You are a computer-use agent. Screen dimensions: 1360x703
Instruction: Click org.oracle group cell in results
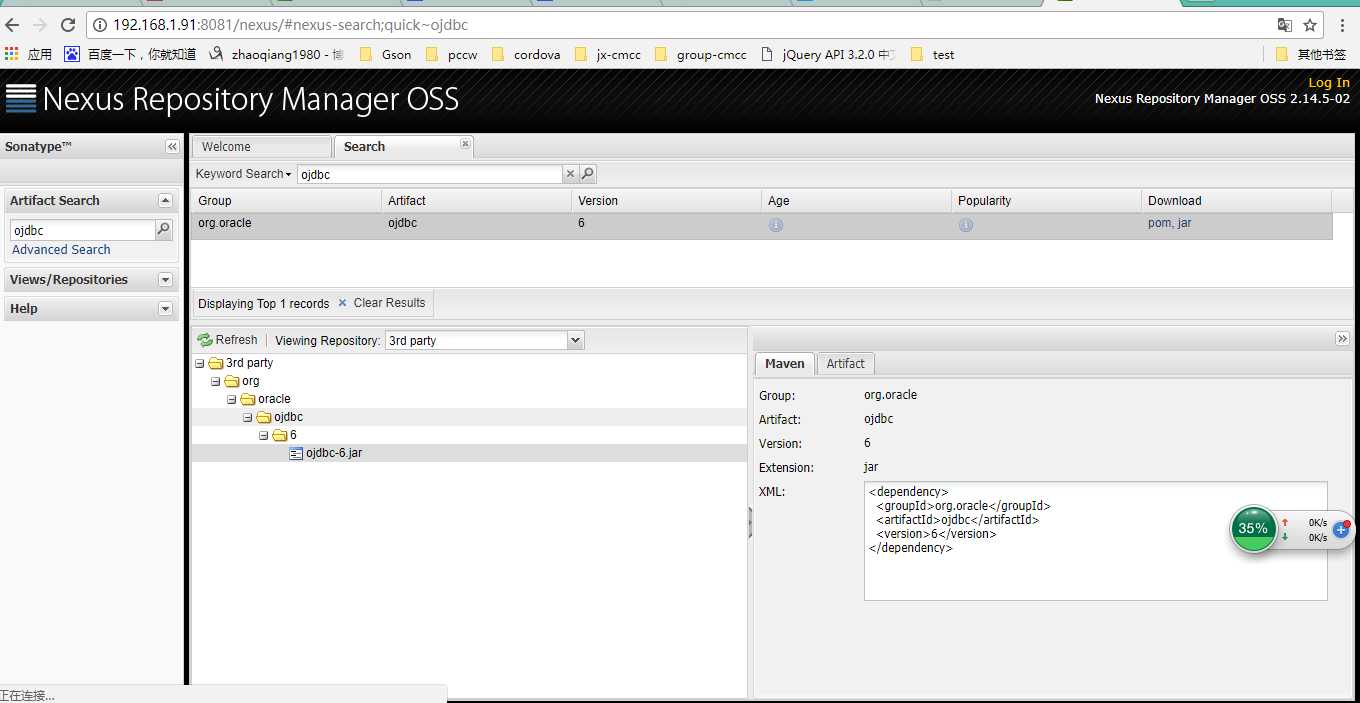coord(225,223)
